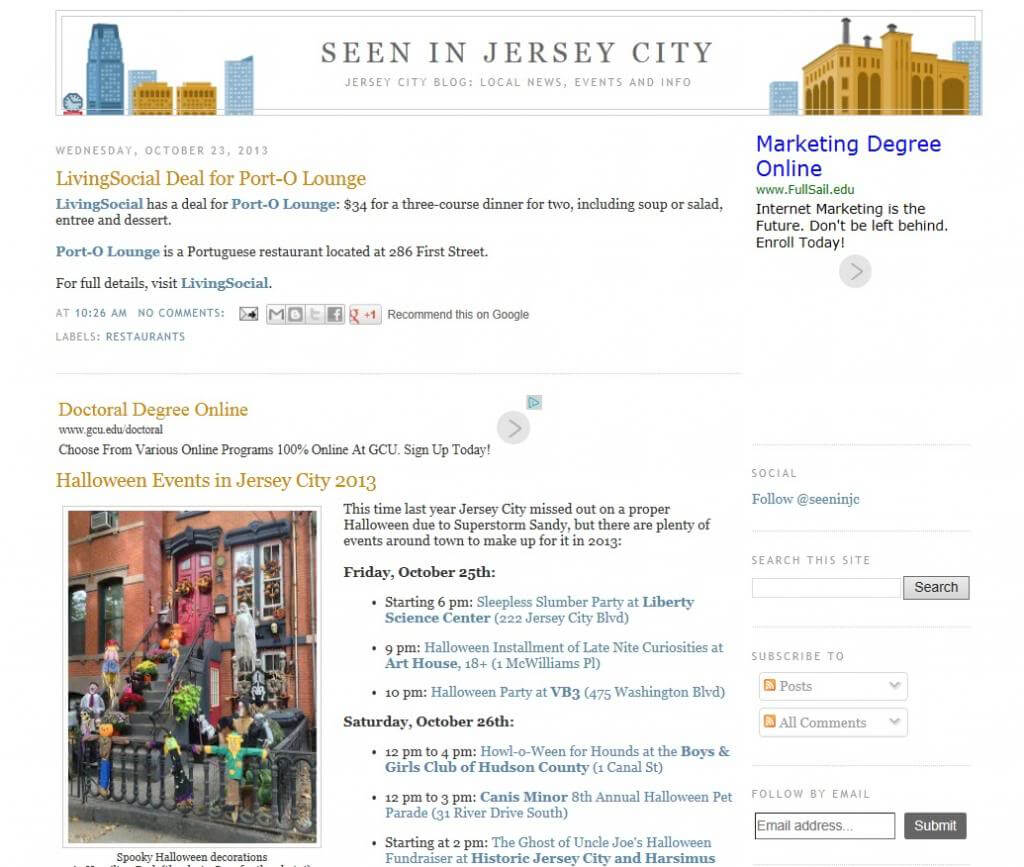Click the BlogThis share icon
The width and height of the screenshot is (1024, 867).
point(295,315)
